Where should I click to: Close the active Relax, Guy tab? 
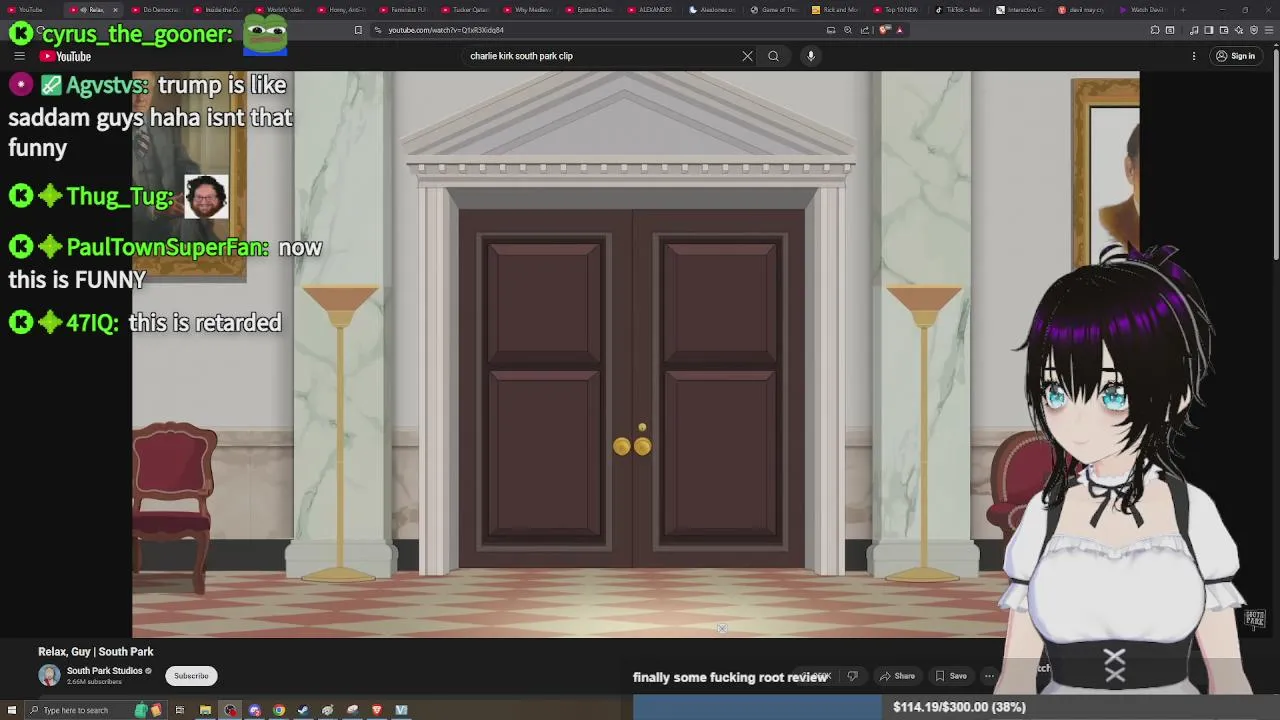tap(115, 10)
